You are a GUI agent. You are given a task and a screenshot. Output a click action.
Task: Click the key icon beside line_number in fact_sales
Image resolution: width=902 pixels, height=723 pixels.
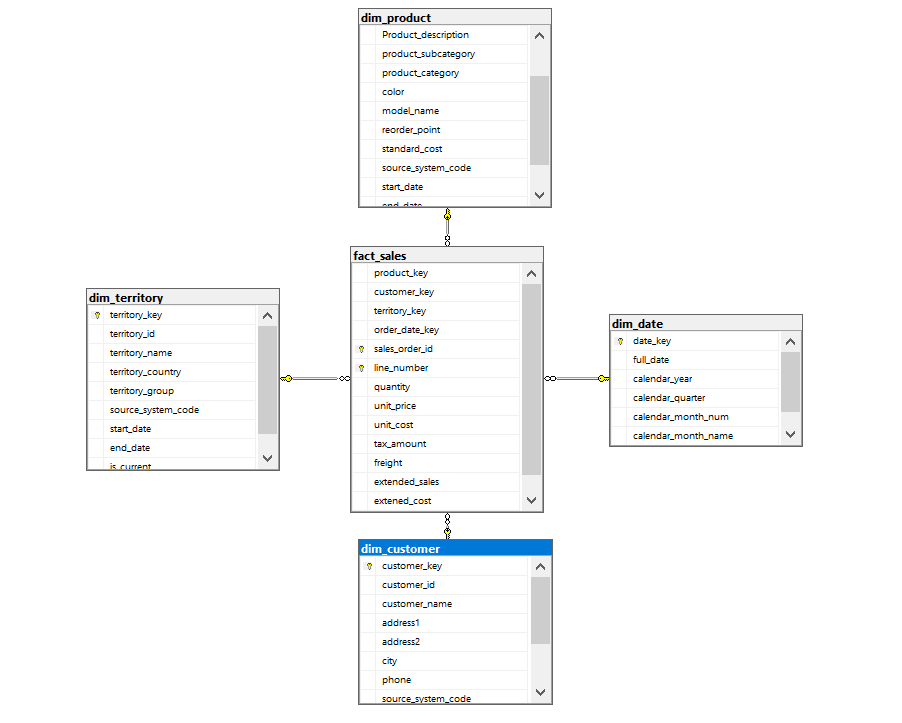[360, 367]
